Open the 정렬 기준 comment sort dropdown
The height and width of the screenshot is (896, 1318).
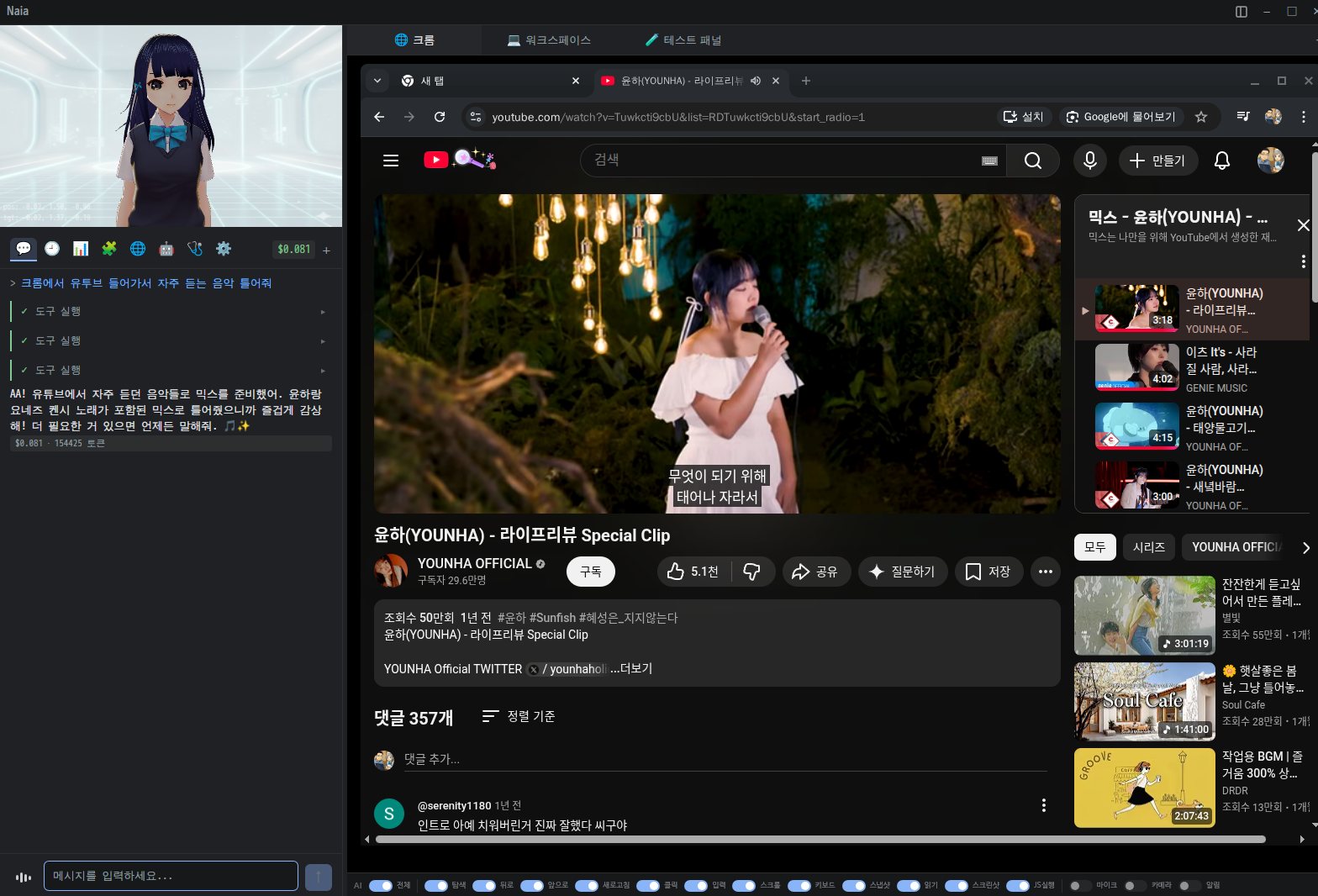pos(519,716)
